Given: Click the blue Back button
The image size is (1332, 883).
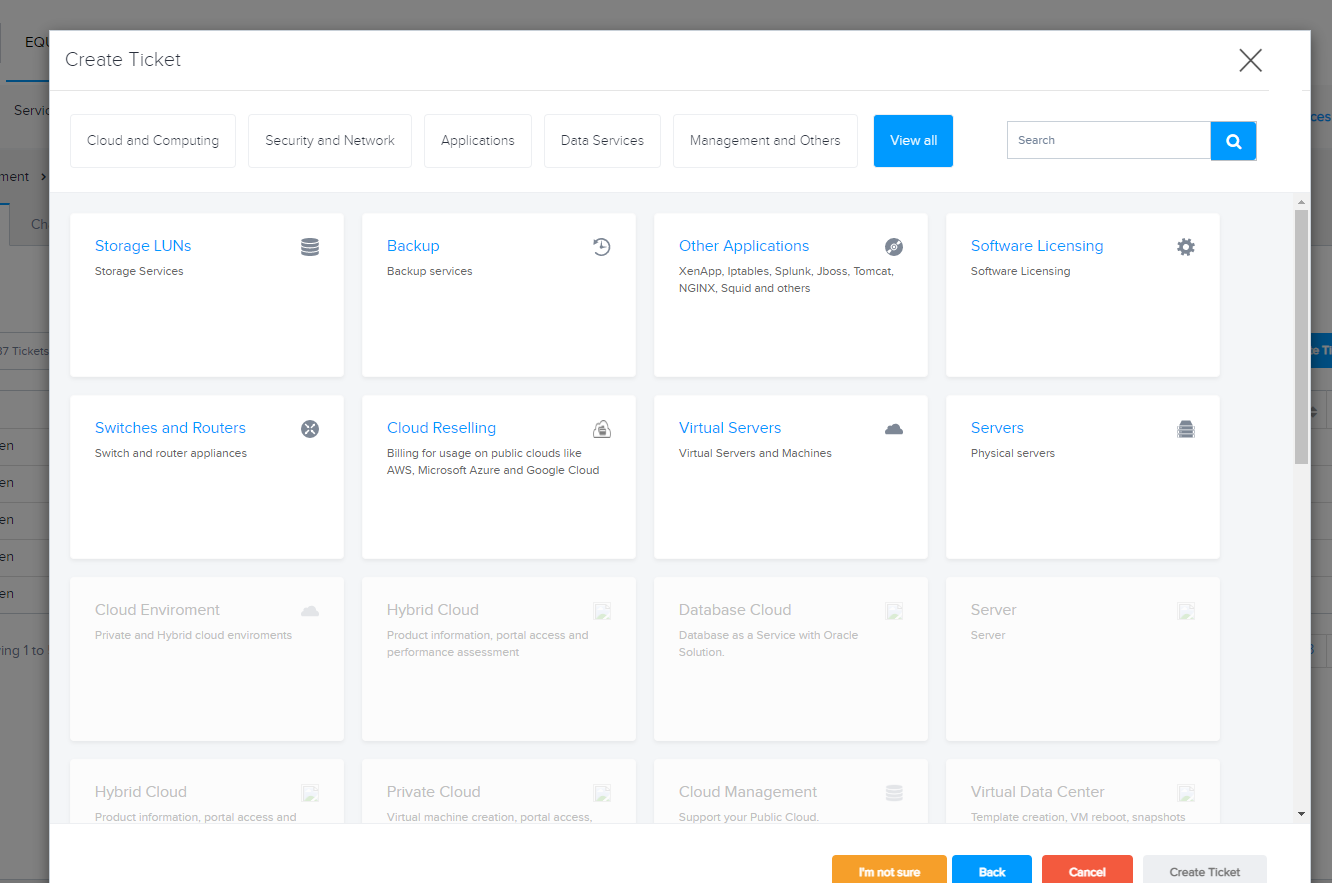Looking at the screenshot, I should (992, 871).
